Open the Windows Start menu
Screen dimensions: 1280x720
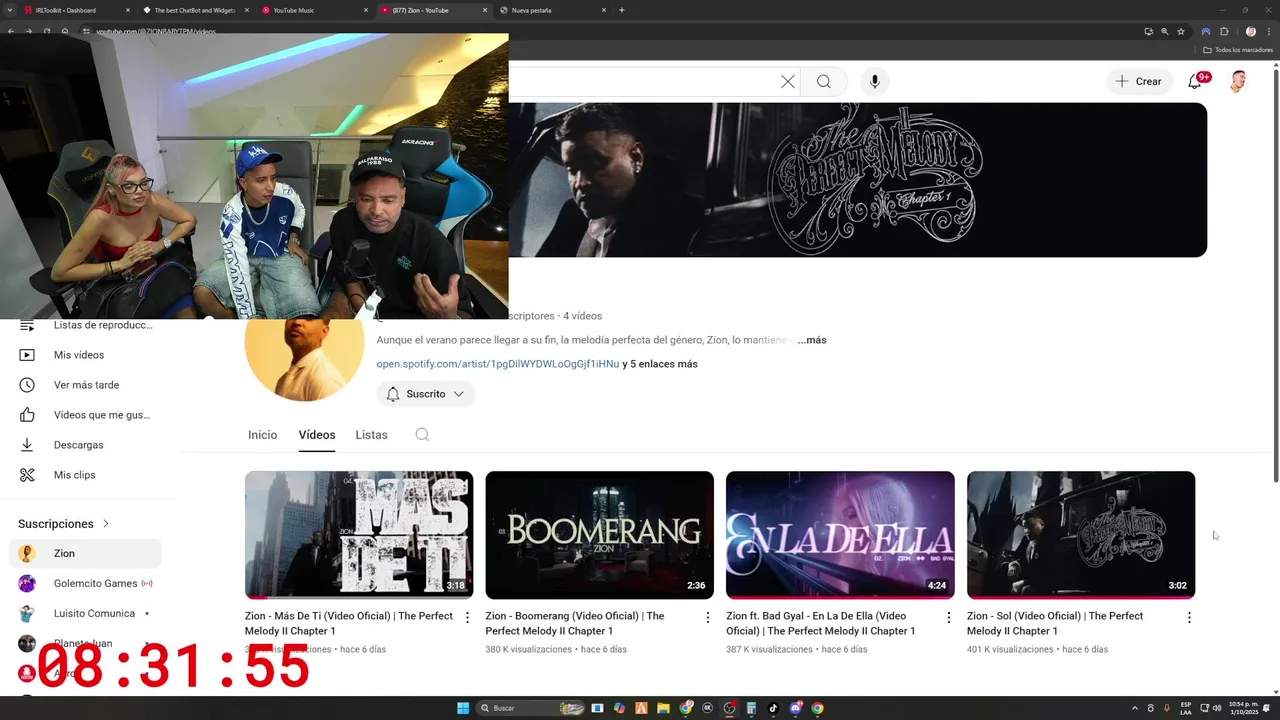[463, 708]
